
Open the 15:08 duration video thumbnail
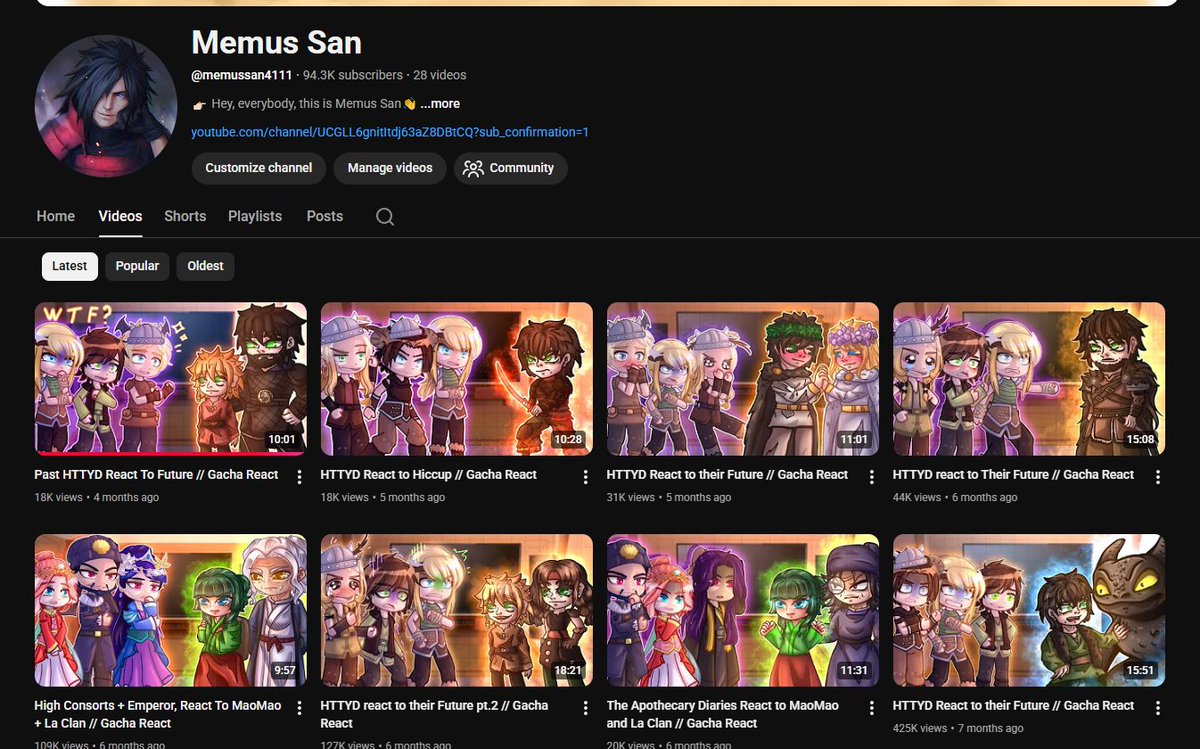pos(1029,379)
